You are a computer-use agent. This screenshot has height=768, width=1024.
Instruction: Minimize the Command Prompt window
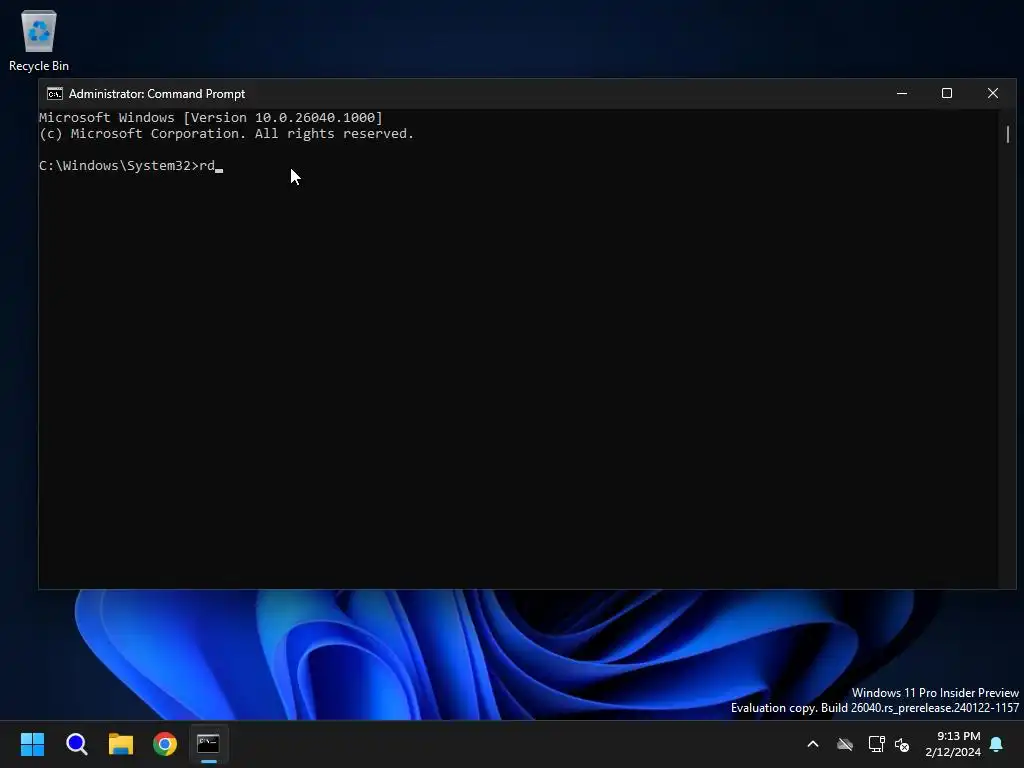coord(902,93)
